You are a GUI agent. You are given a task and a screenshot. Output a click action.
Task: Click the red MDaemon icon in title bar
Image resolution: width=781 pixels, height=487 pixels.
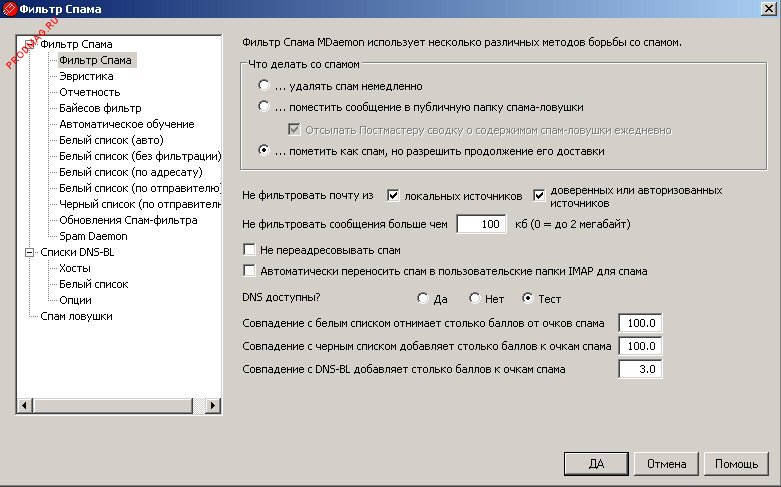coord(10,9)
